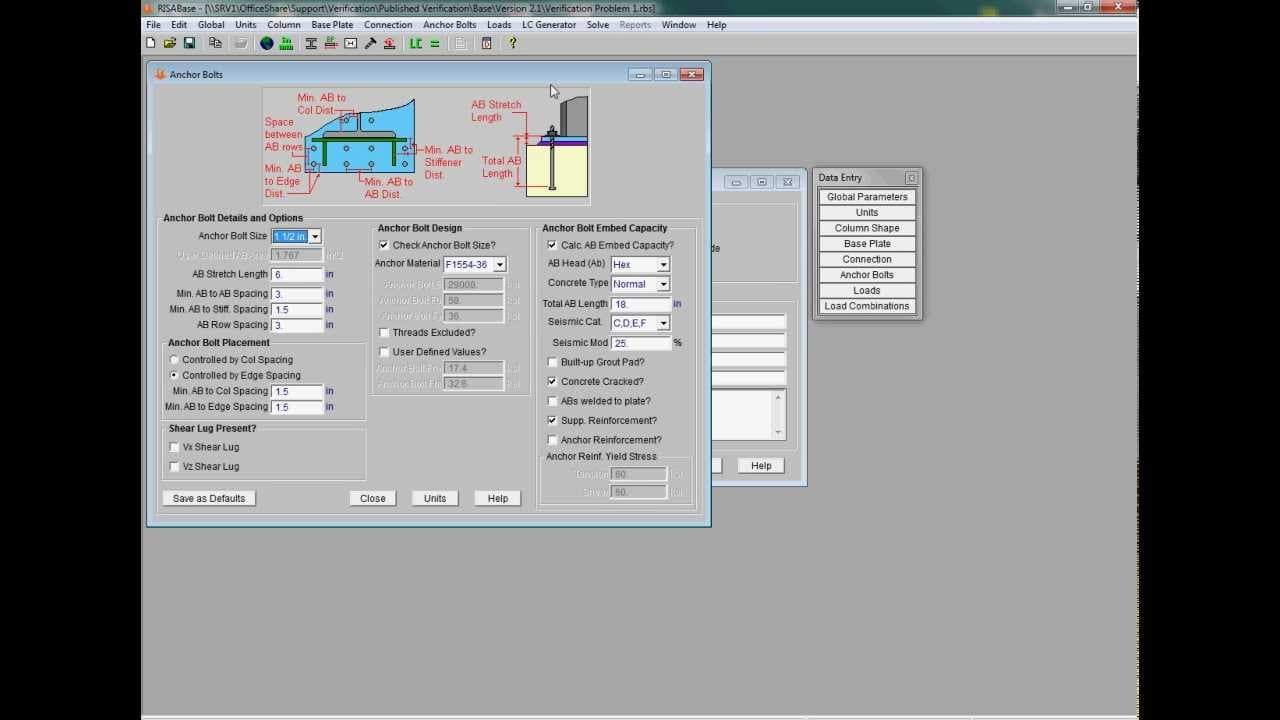Enable the Threads Excluded checkbox
This screenshot has width=1280, height=720.
click(384, 333)
